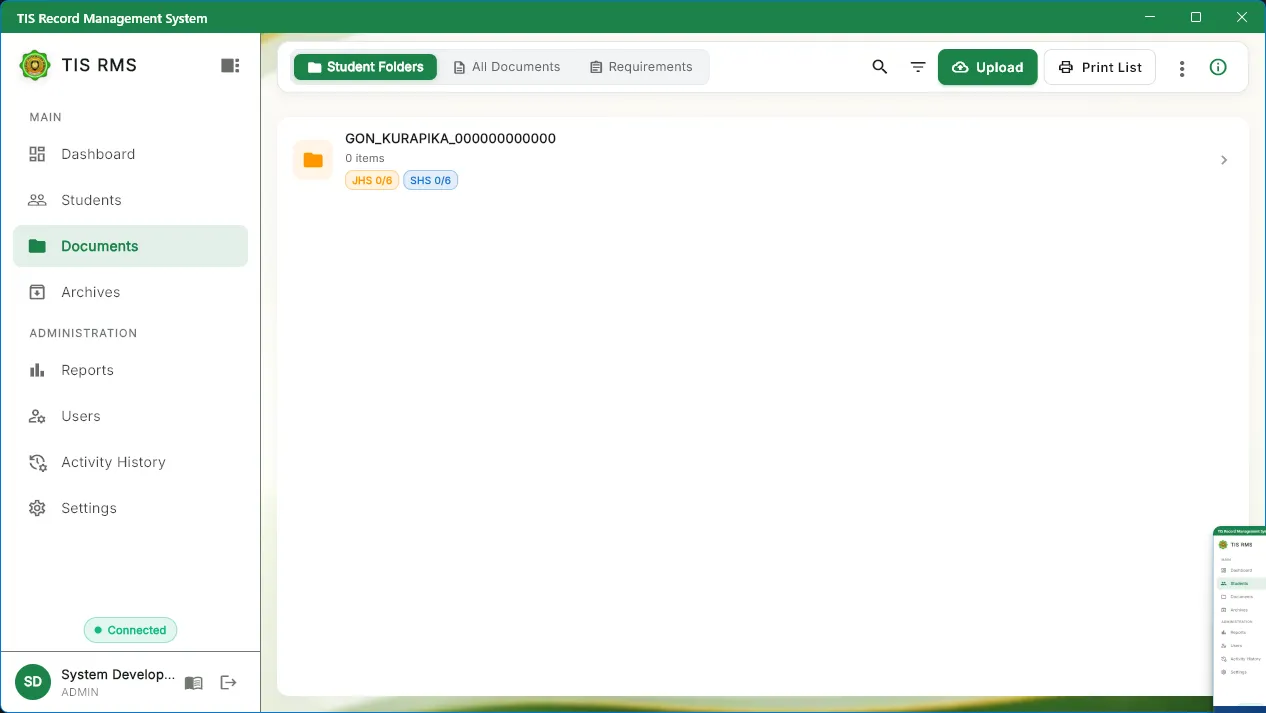Screen dimensions: 1266x713
Task: Open the Dashboard page
Action: (130, 154)
